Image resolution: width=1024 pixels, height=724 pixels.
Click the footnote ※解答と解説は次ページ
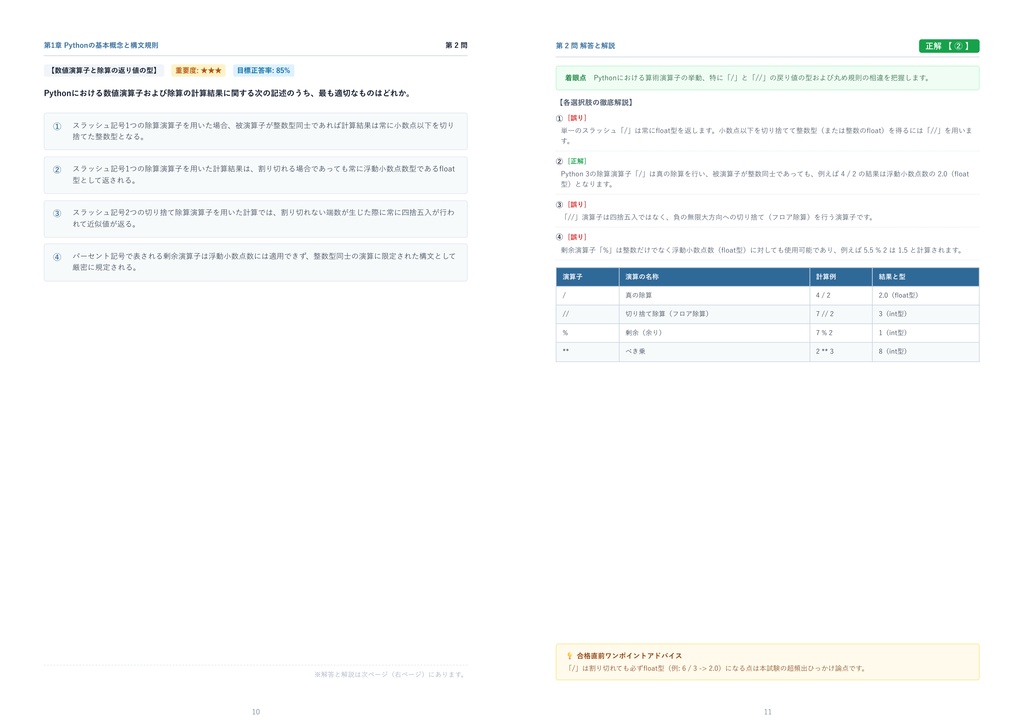click(391, 674)
